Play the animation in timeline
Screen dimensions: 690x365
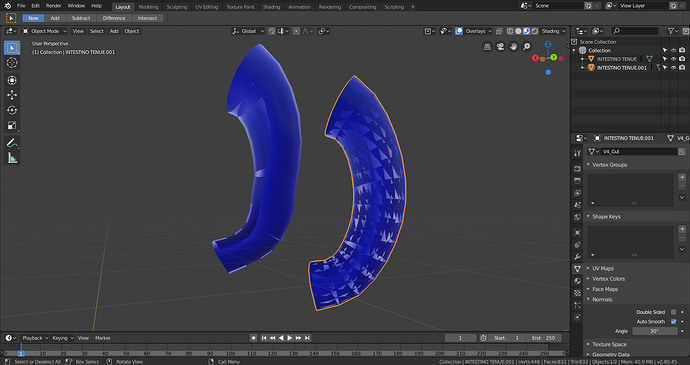290,338
